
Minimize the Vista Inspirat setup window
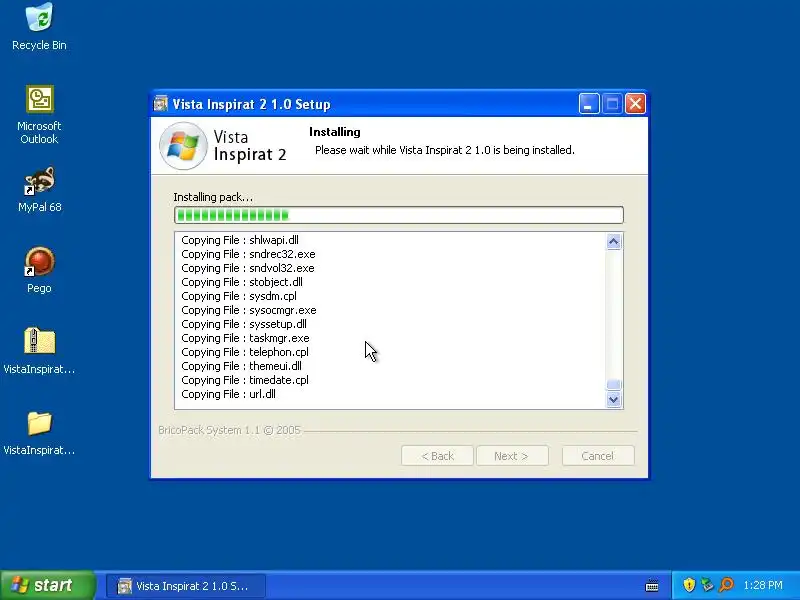point(589,104)
